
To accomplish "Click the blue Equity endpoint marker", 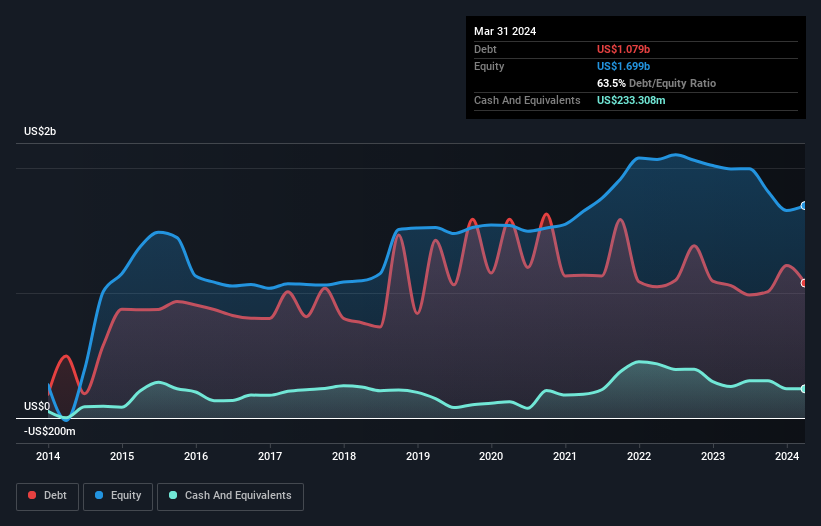I will (x=804, y=205).
